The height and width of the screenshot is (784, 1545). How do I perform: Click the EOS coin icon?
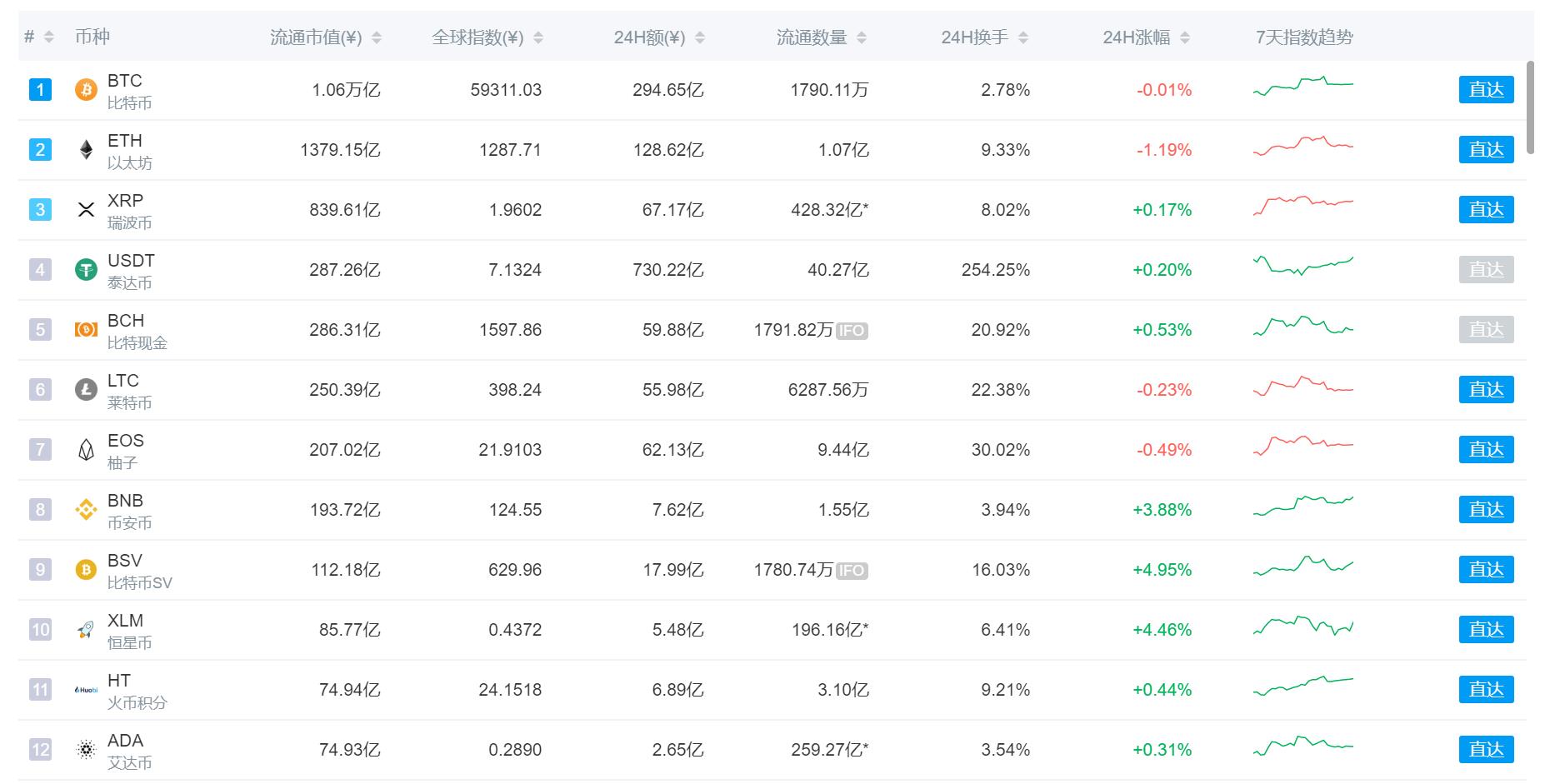pos(86,449)
